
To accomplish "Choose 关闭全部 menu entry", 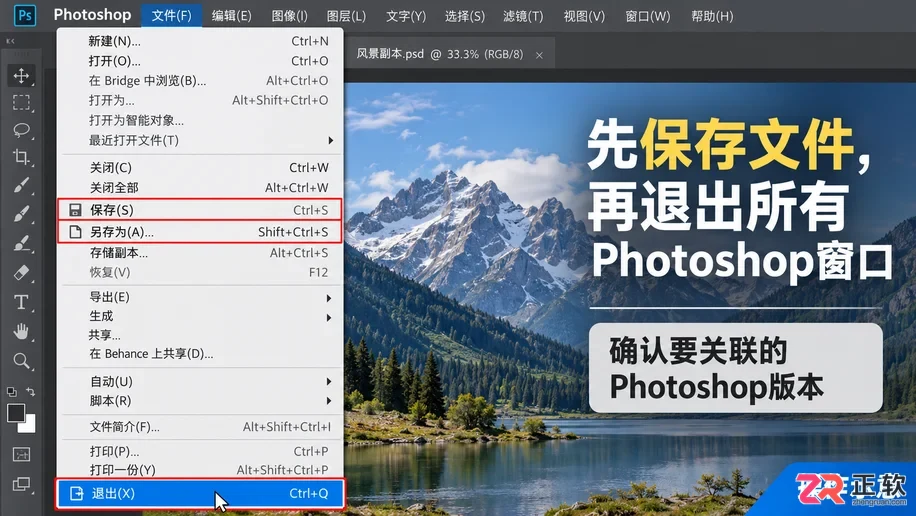I will 200,188.
